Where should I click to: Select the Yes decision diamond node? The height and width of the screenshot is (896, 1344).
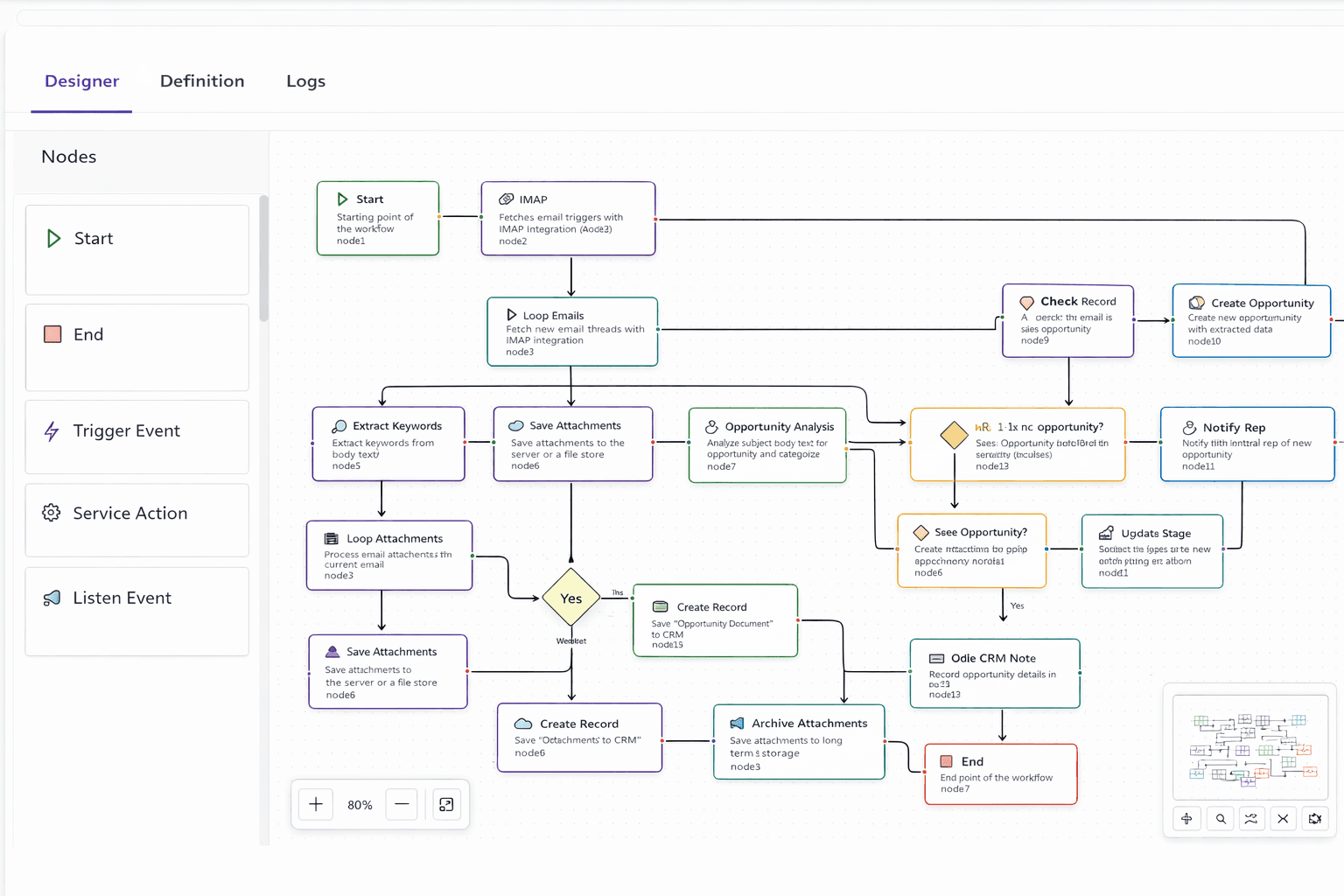tap(571, 598)
